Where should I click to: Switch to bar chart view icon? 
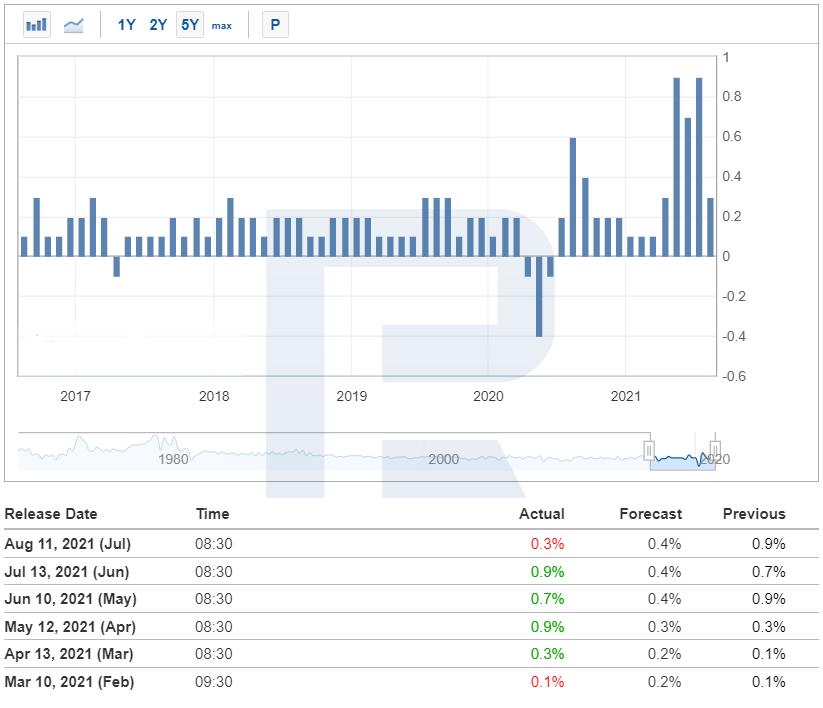(37, 25)
